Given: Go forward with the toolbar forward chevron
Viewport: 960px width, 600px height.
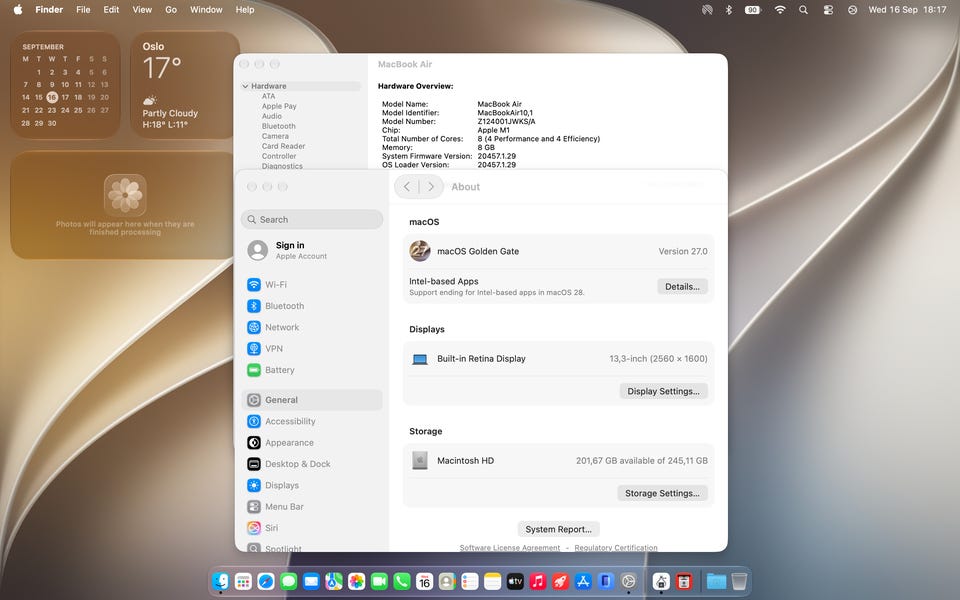Looking at the screenshot, I should 431,187.
